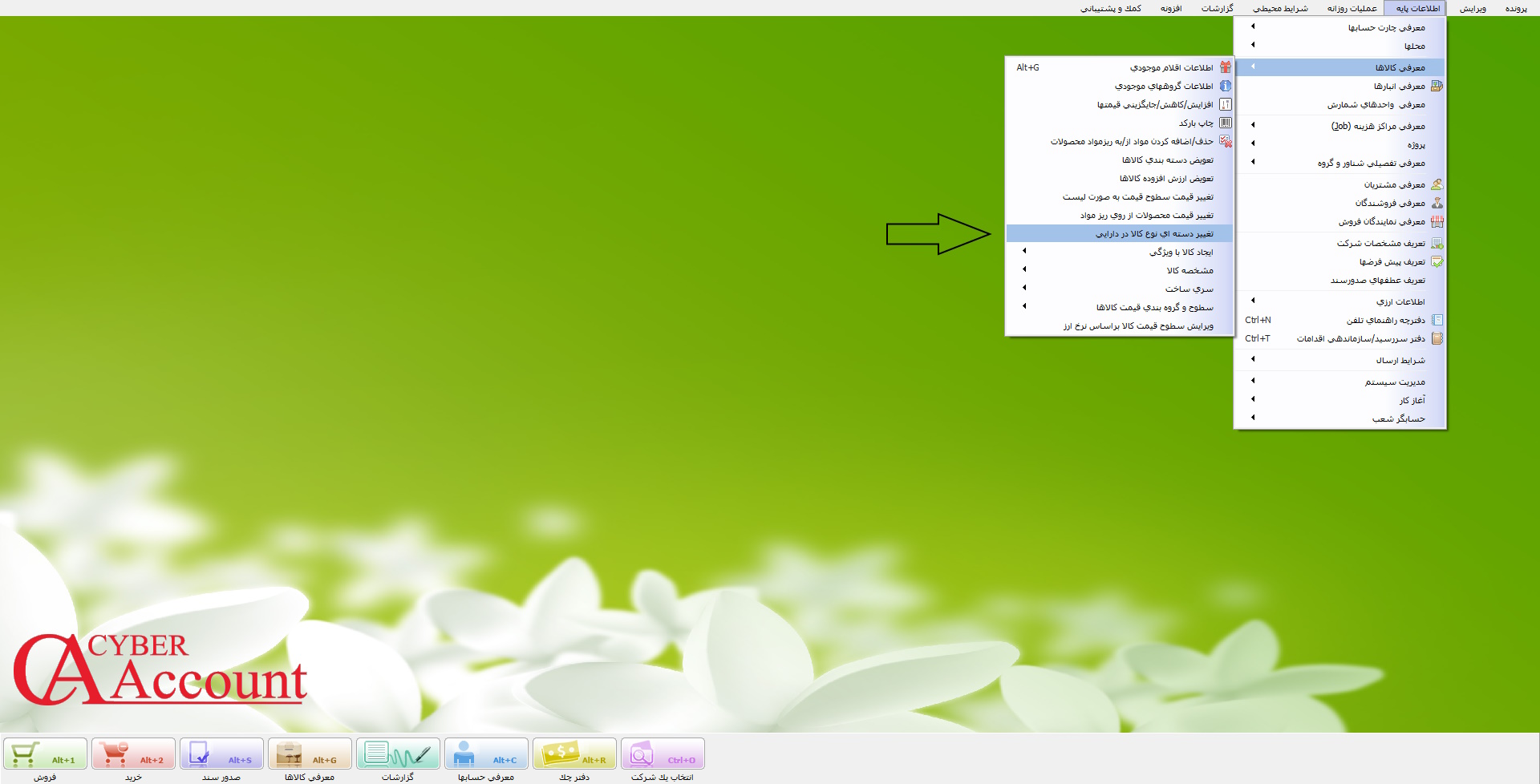The height and width of the screenshot is (784, 1540).
Task: Choose Introduce Customers (معرفي مشتريان) menu entry
Action: pyautogui.click(x=1394, y=185)
